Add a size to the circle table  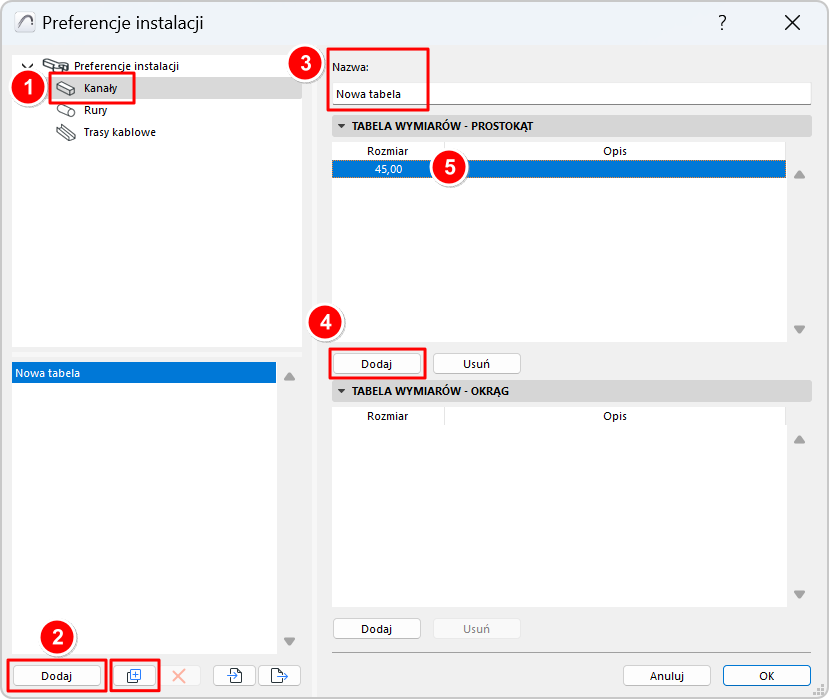376,629
